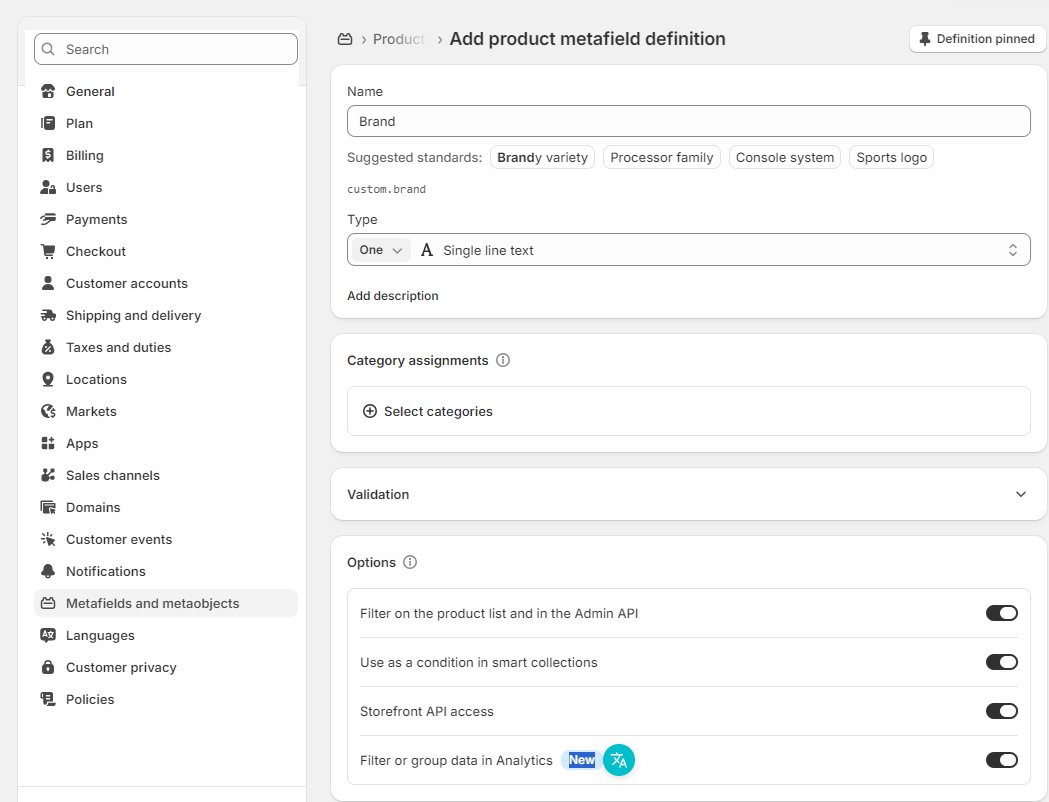
Task: Click the Notifications bell icon in the sidebar
Action: (48, 571)
